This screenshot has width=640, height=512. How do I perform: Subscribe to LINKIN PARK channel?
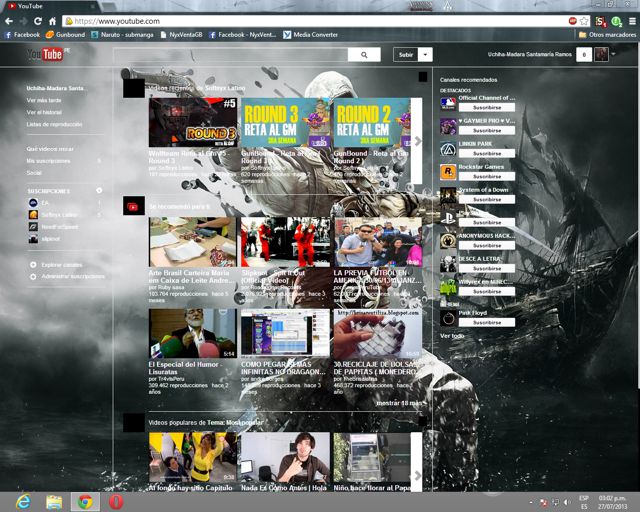(x=487, y=154)
